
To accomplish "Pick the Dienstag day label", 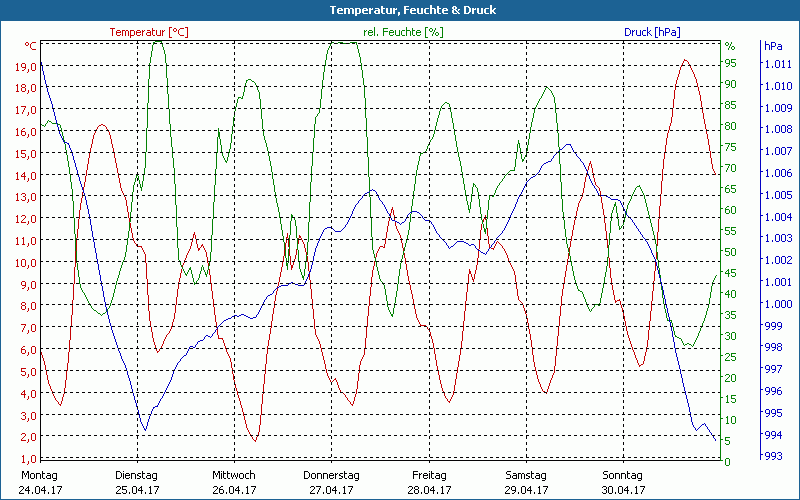I will tap(137, 475).
